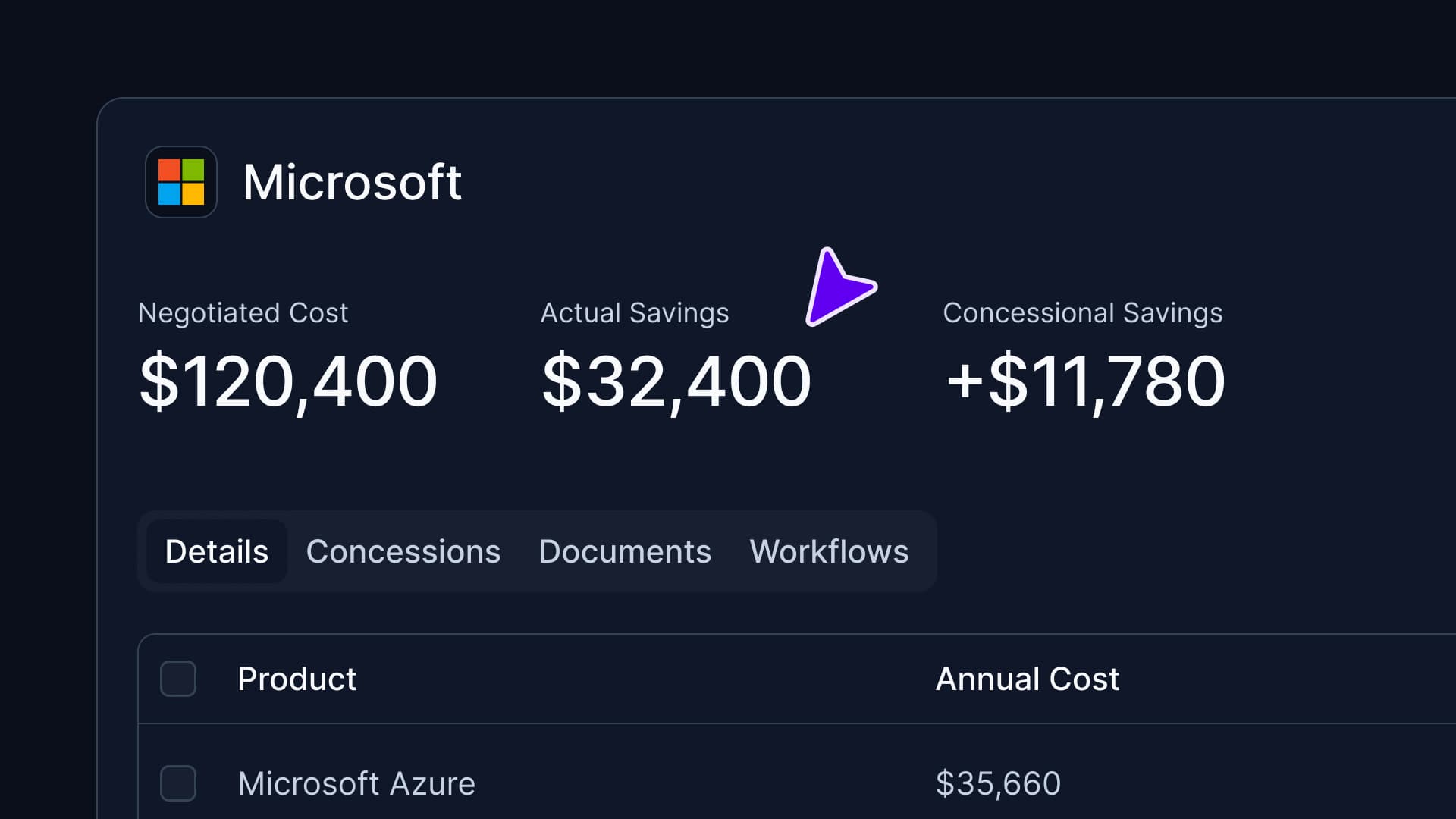Viewport: 1456px width, 819px height.
Task: Select the Documents tab
Action: [x=624, y=551]
